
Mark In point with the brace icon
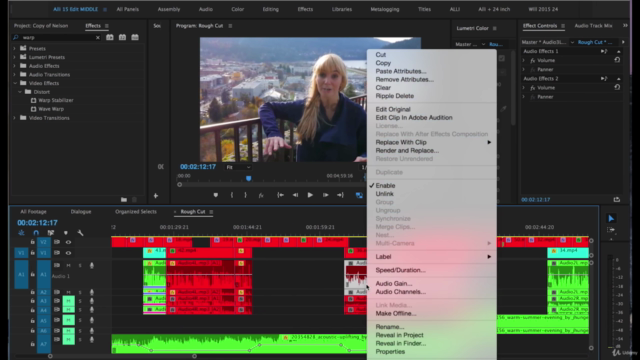point(232,195)
